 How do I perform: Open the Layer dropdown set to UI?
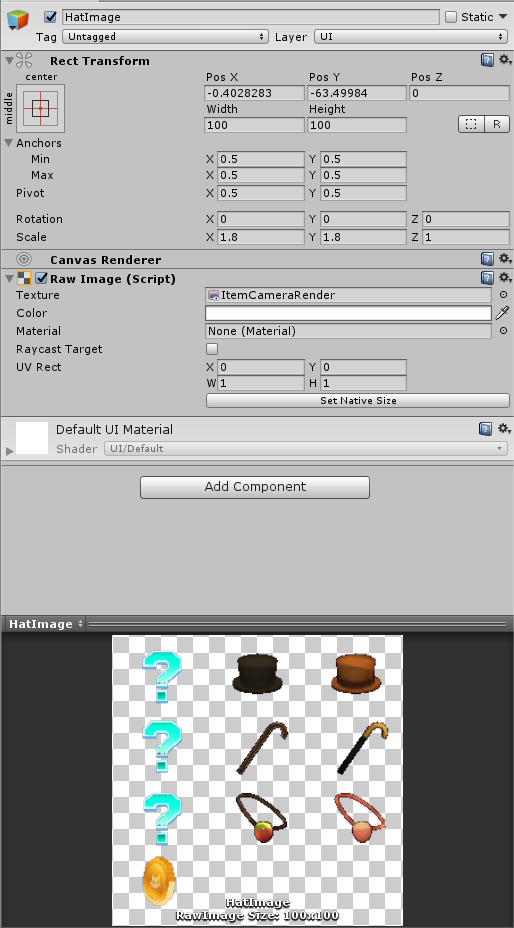click(x=410, y=37)
